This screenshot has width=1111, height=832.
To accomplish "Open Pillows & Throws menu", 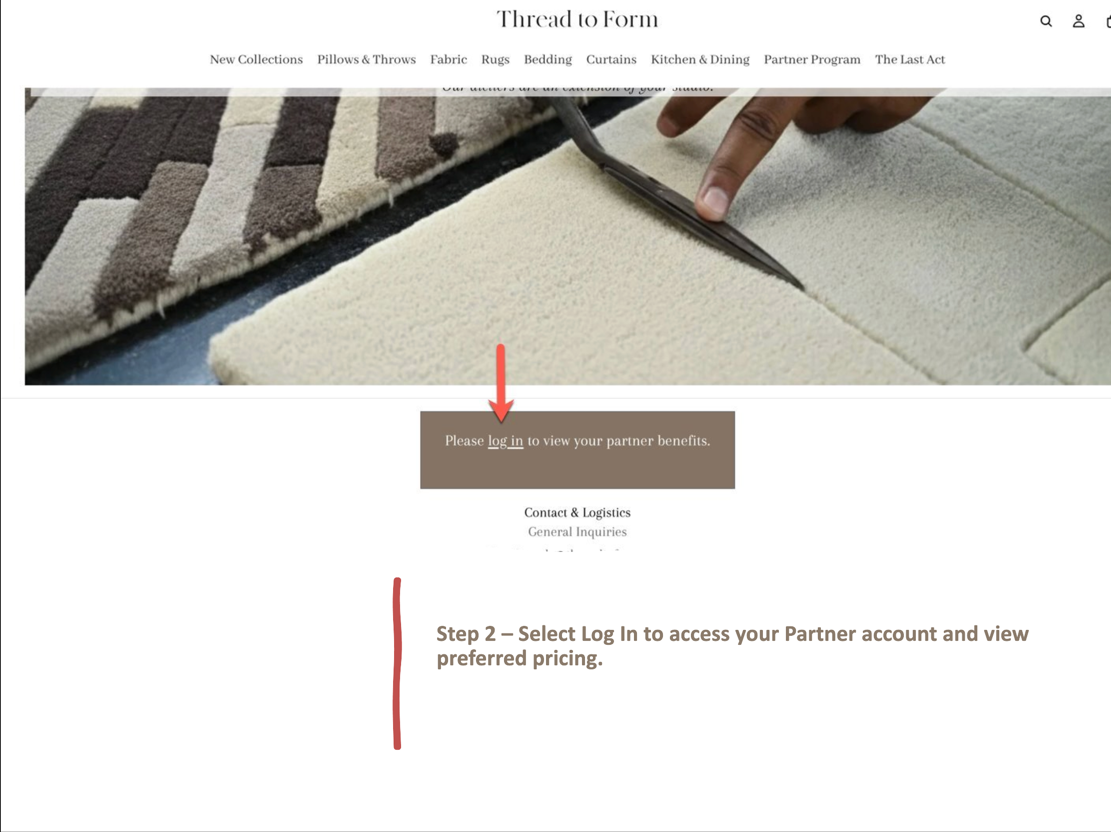I will tap(366, 60).
